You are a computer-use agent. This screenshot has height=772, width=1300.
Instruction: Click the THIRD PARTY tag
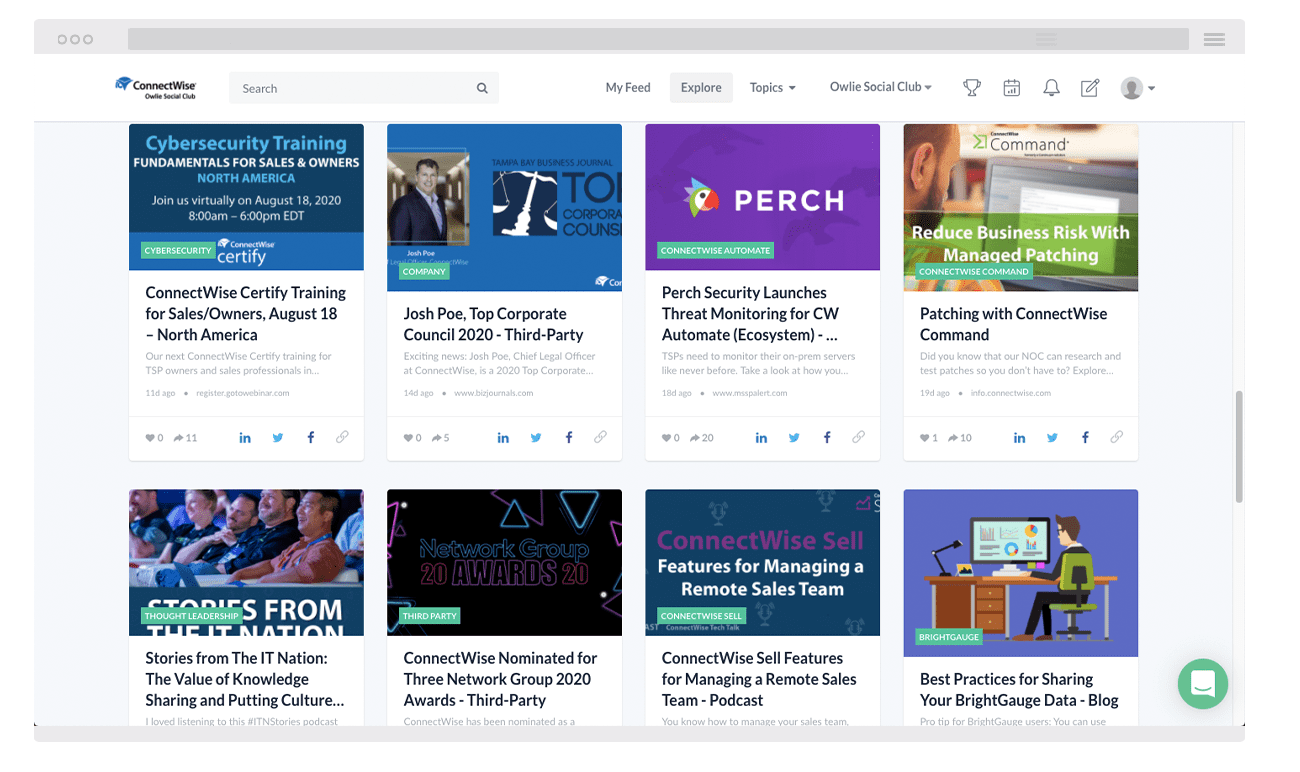tap(430, 616)
